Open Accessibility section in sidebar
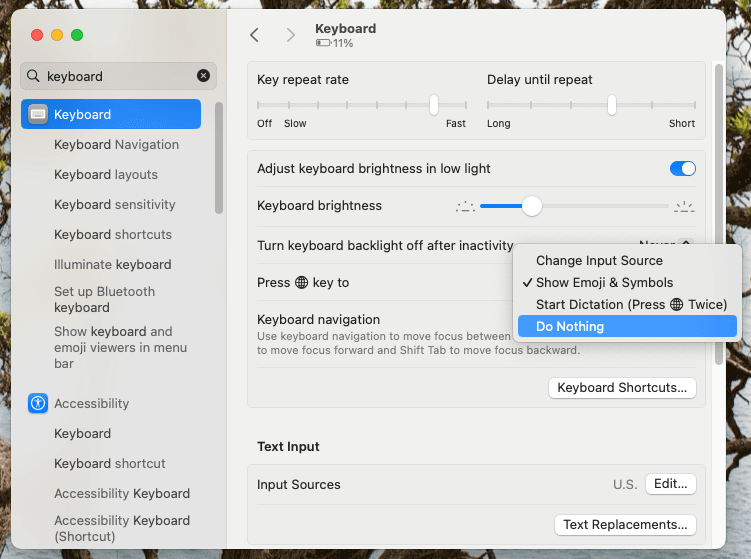This screenshot has height=559, width=751. click(91, 403)
